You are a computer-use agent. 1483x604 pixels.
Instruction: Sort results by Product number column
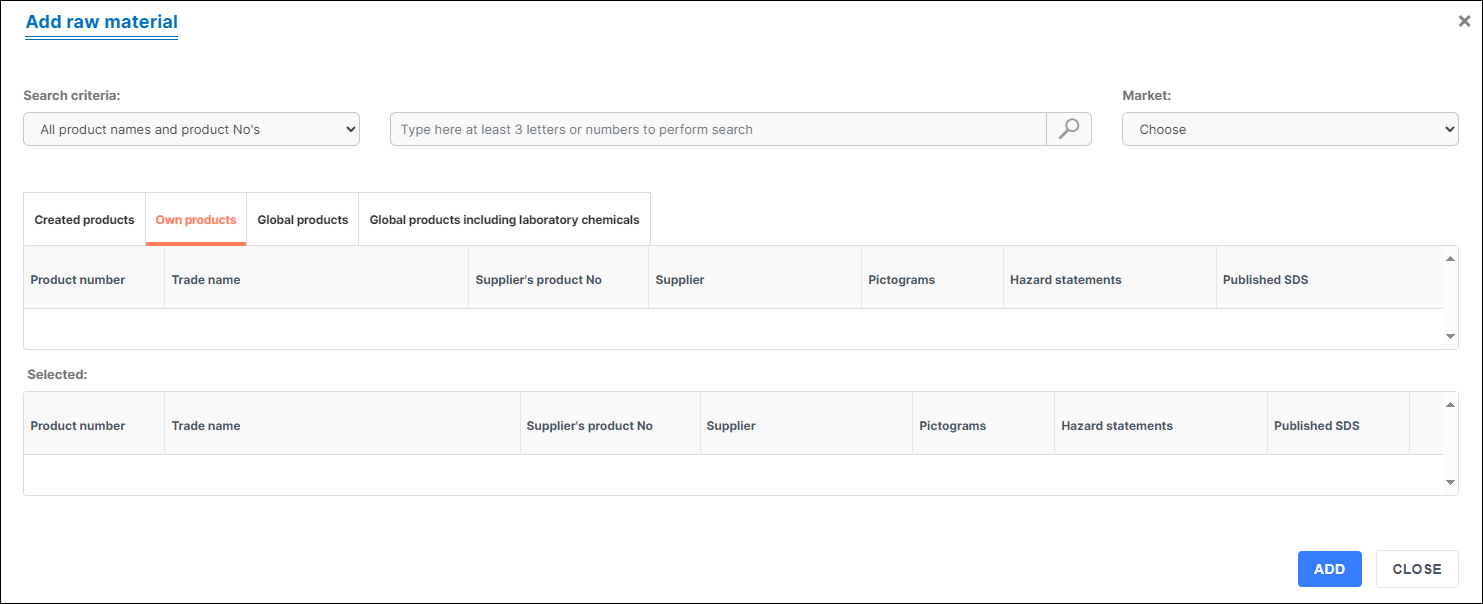click(x=78, y=280)
